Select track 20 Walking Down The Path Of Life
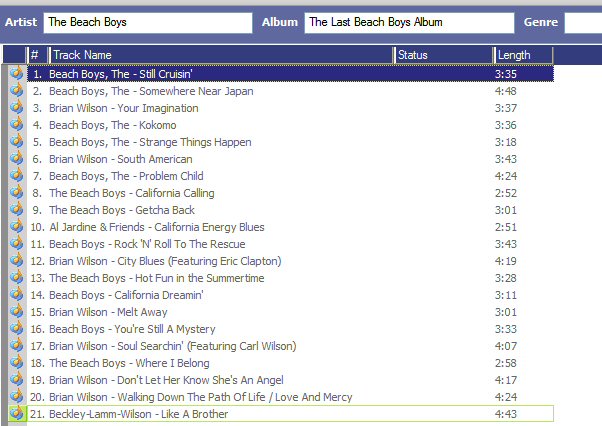Viewport: 602px width, 426px height. coord(290,397)
